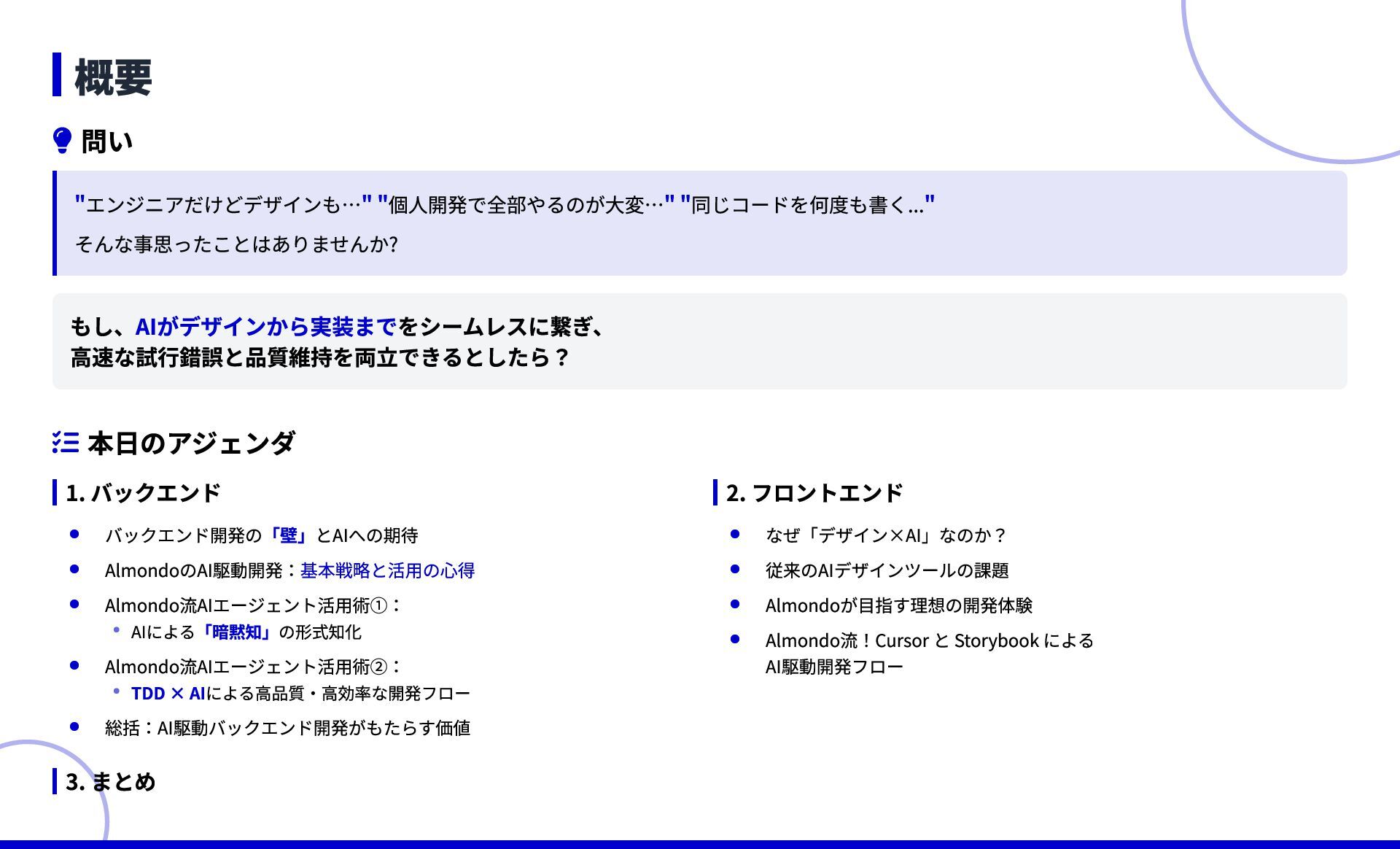1400x849 pixels.
Task: Click the 概要 slide title
Action: coord(113,77)
